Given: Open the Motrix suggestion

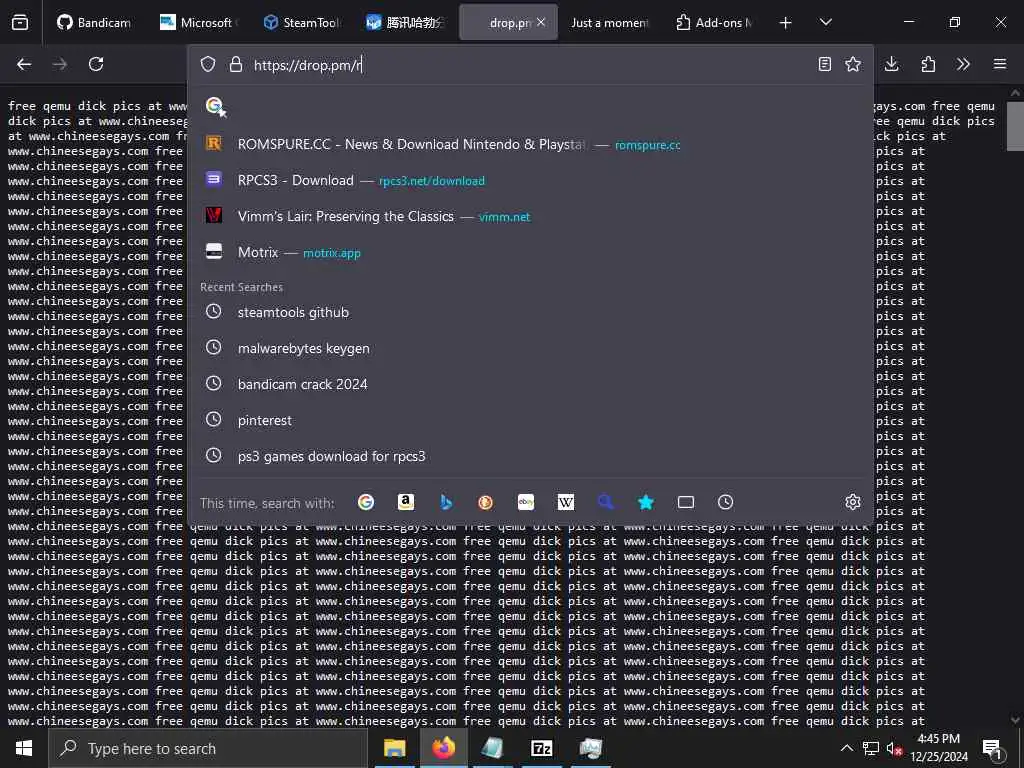Looking at the screenshot, I should point(530,252).
